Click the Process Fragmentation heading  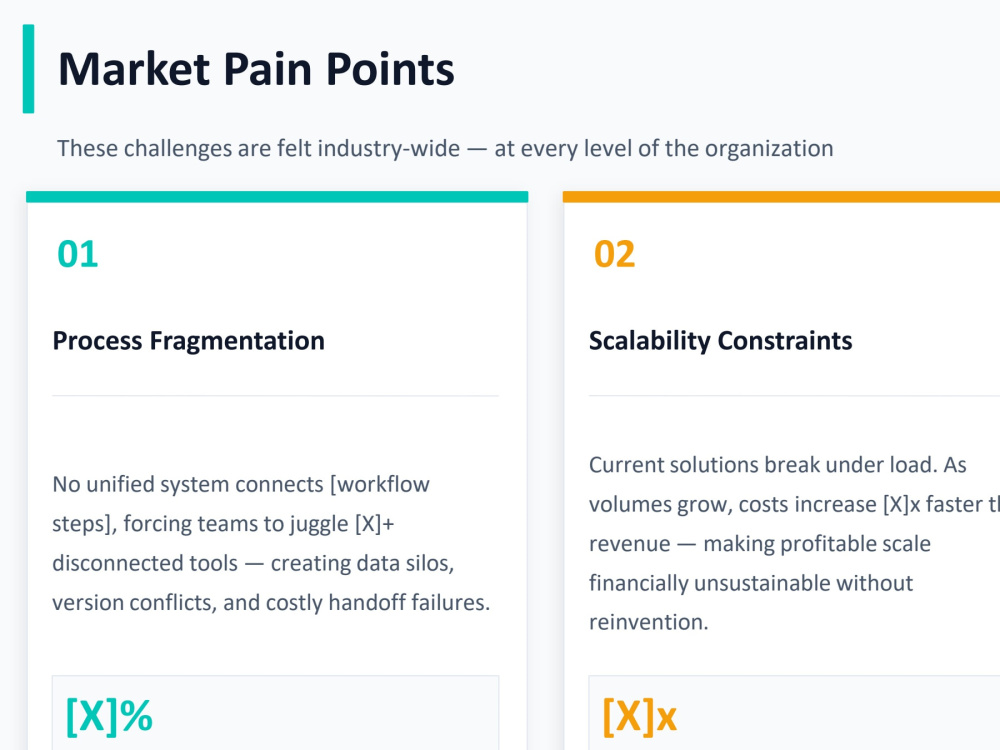point(189,341)
